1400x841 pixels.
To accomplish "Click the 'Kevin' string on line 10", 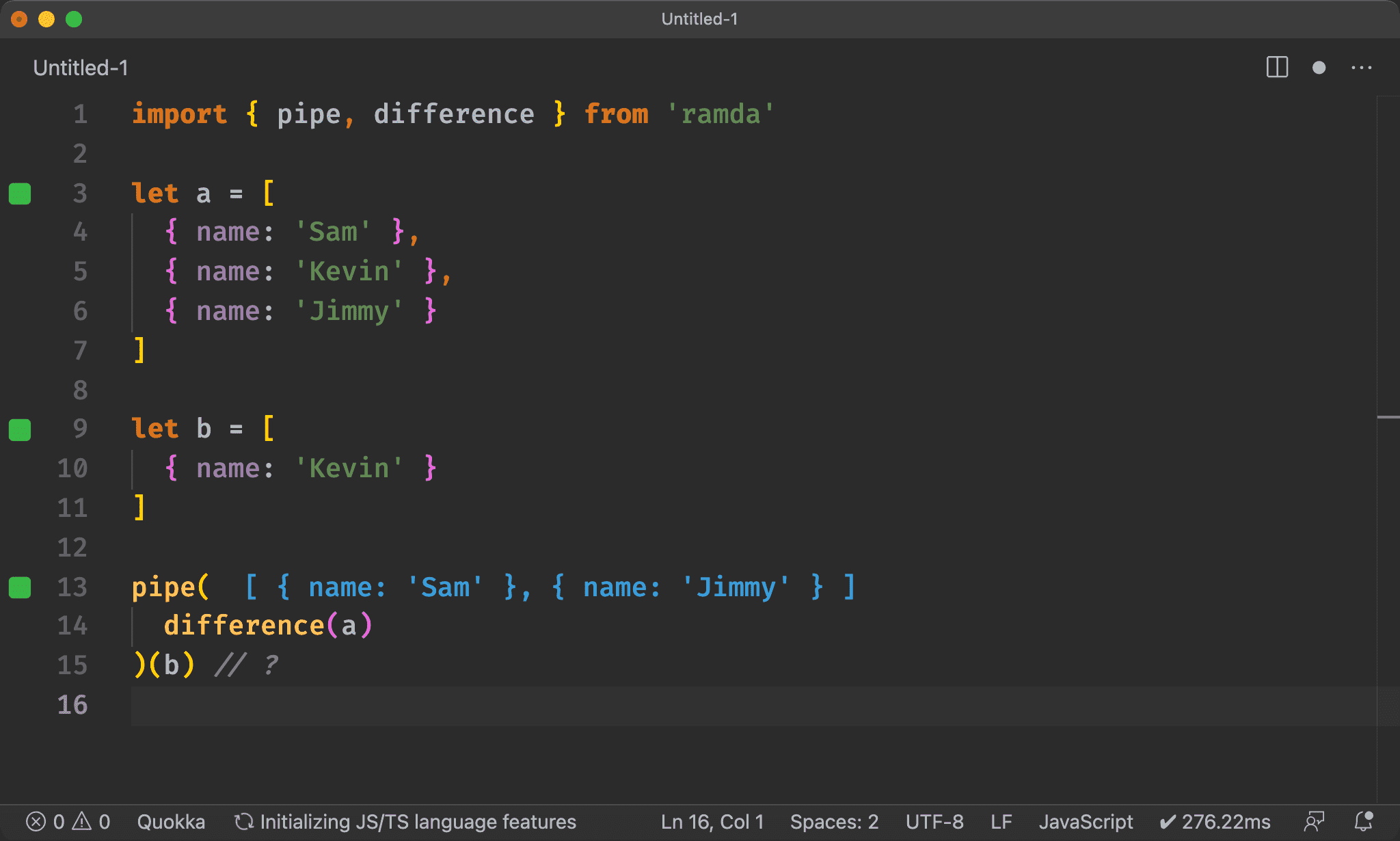I will [349, 468].
